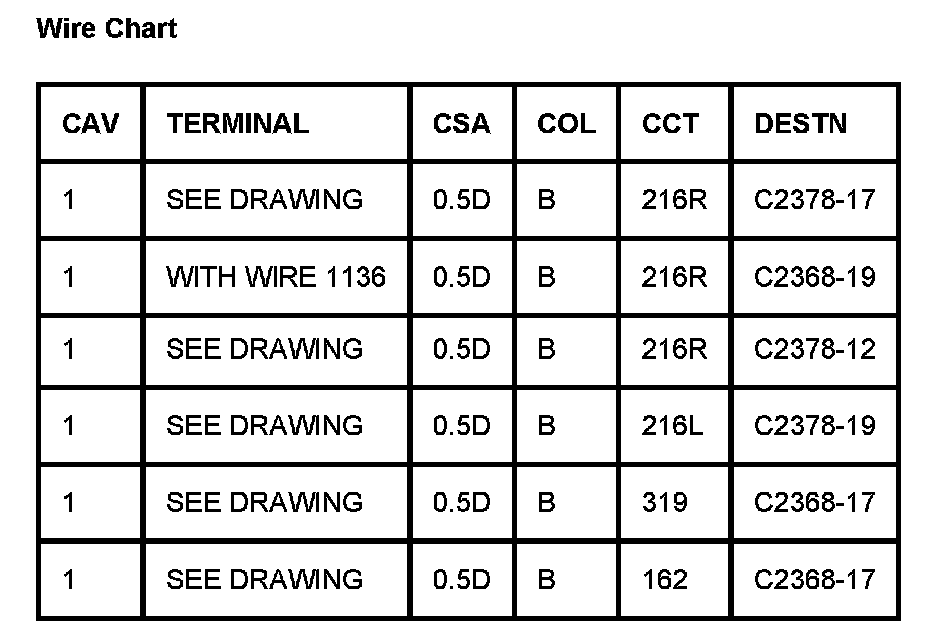Click the C2368-17 destination in circuit 319 row
Screen dimensions: 928x644
[x=814, y=502]
